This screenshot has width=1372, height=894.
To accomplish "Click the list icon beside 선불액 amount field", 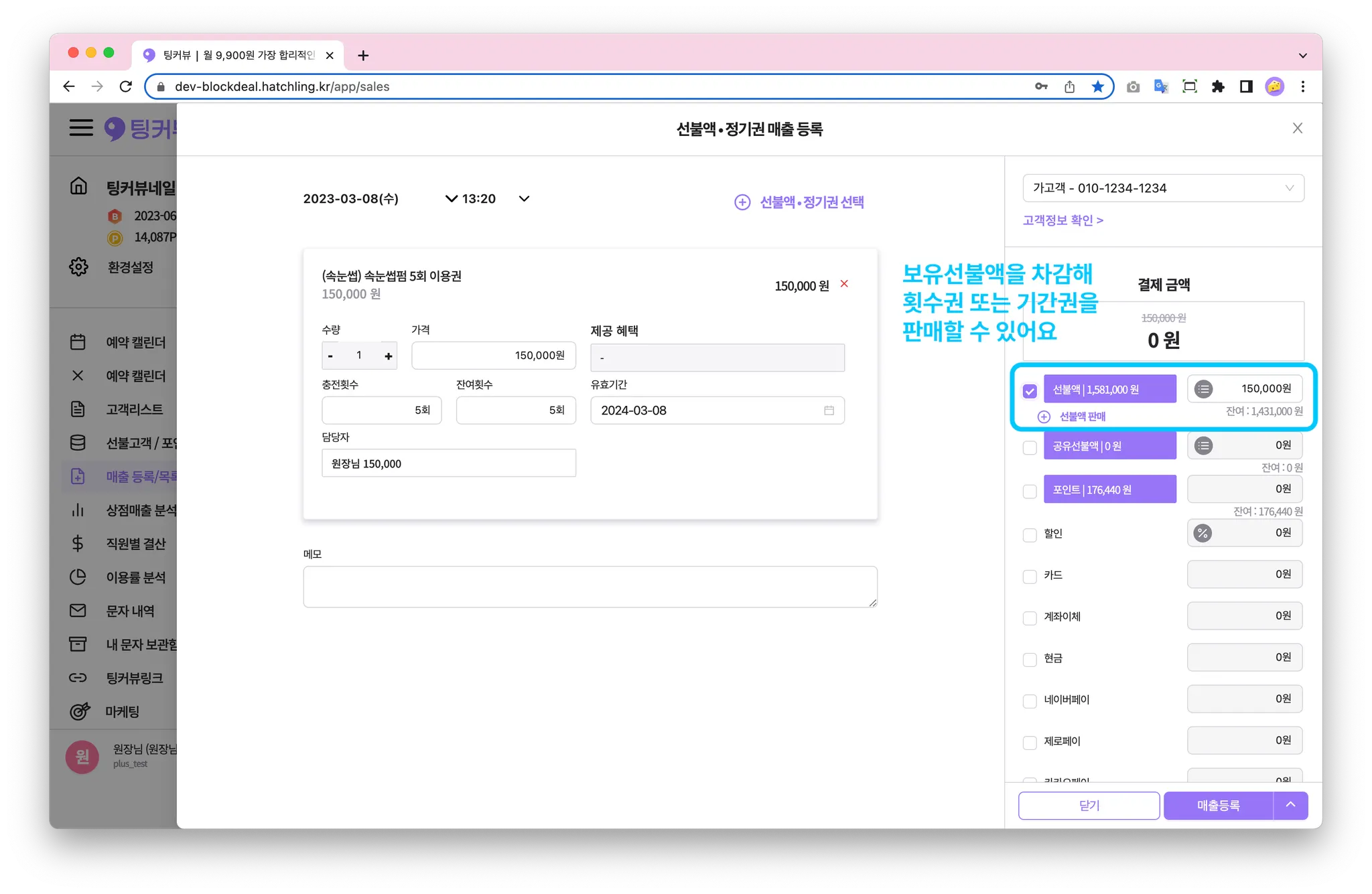I will pos(1203,389).
